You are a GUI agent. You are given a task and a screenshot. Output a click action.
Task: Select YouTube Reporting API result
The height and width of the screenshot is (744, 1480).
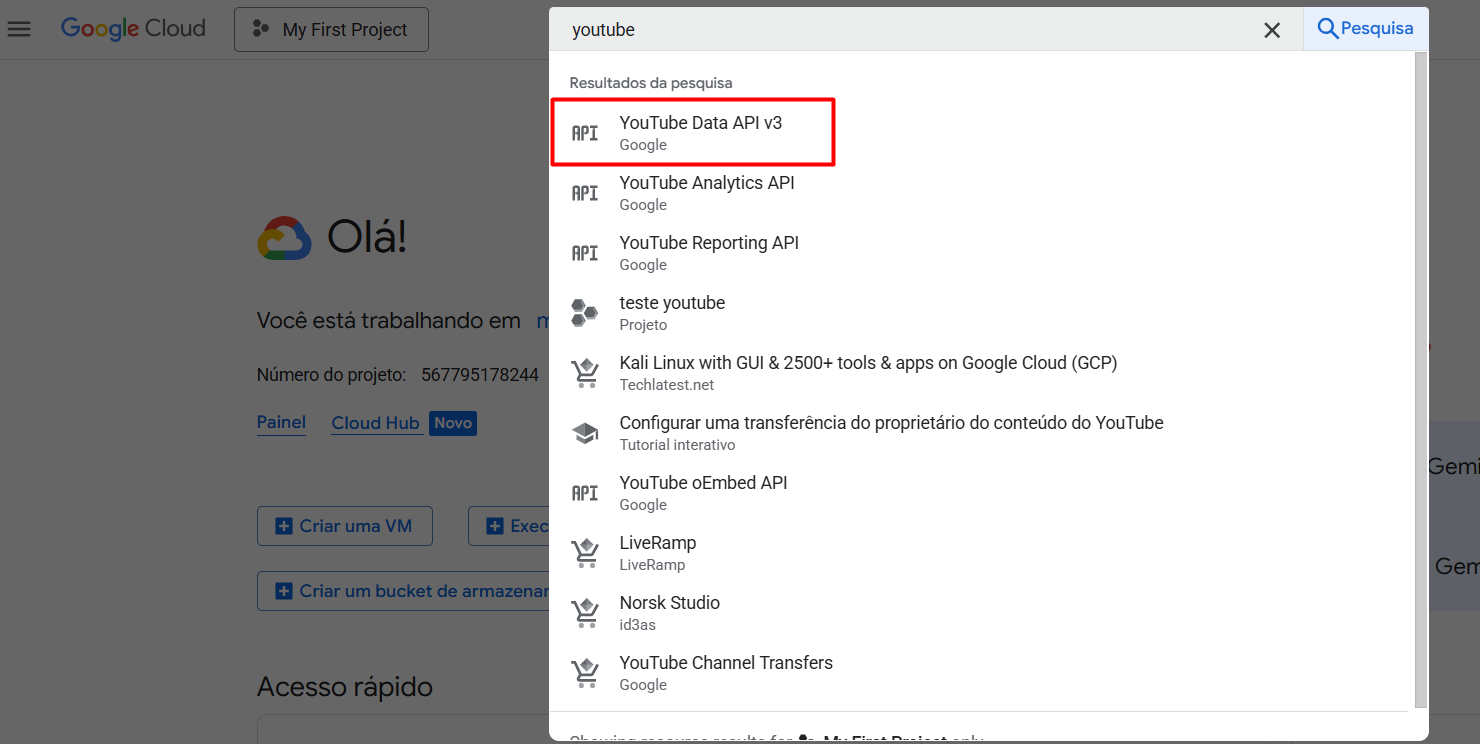982,253
